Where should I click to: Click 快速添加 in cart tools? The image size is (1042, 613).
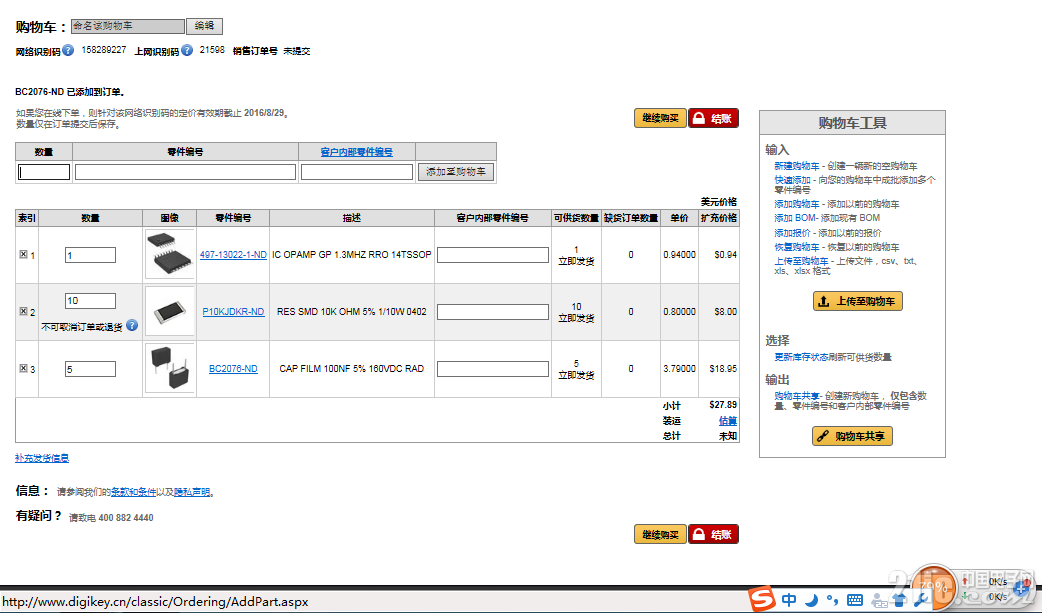(x=792, y=180)
